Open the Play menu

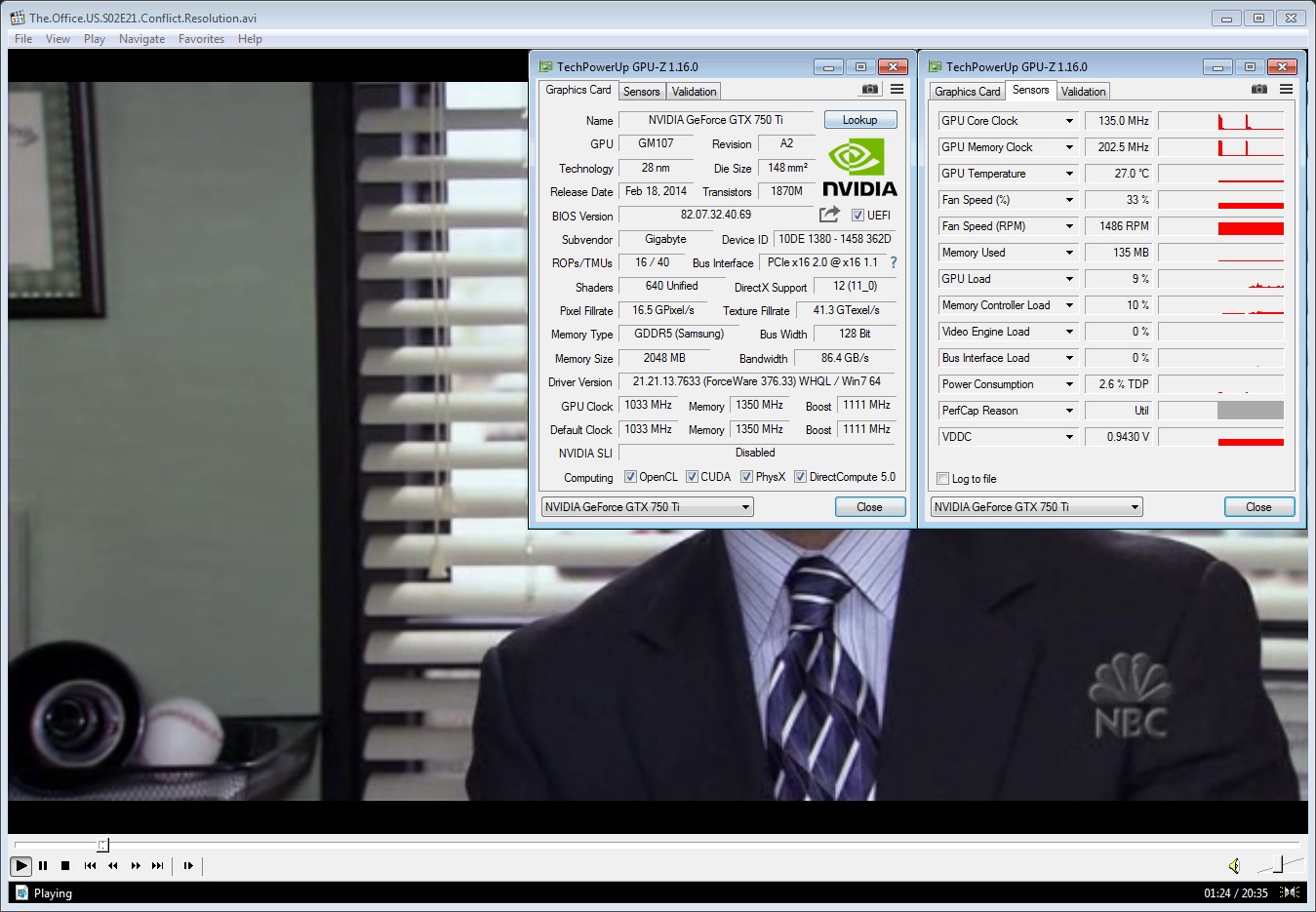[x=95, y=39]
